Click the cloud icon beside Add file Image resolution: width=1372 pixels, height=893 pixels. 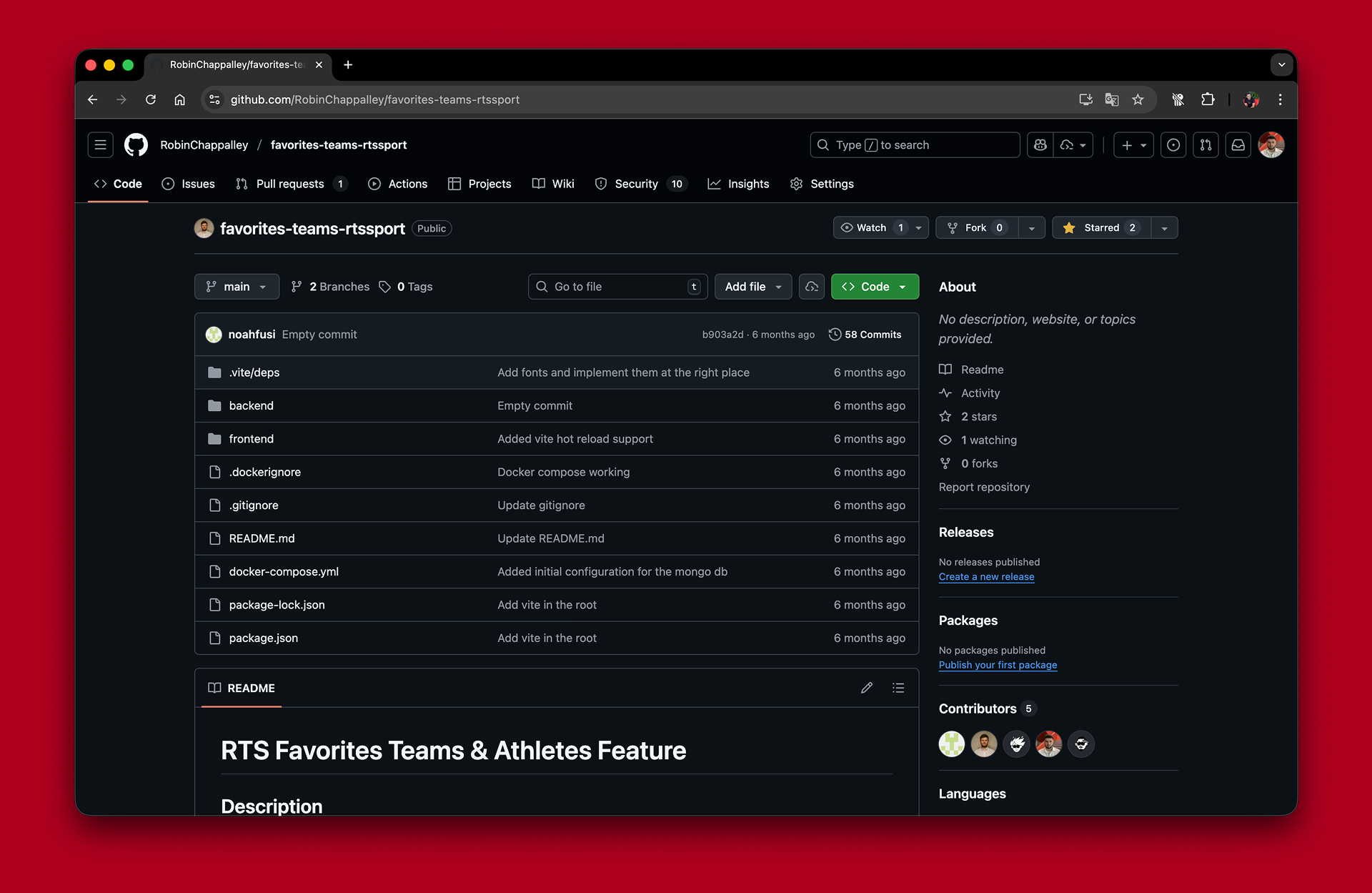(x=812, y=287)
